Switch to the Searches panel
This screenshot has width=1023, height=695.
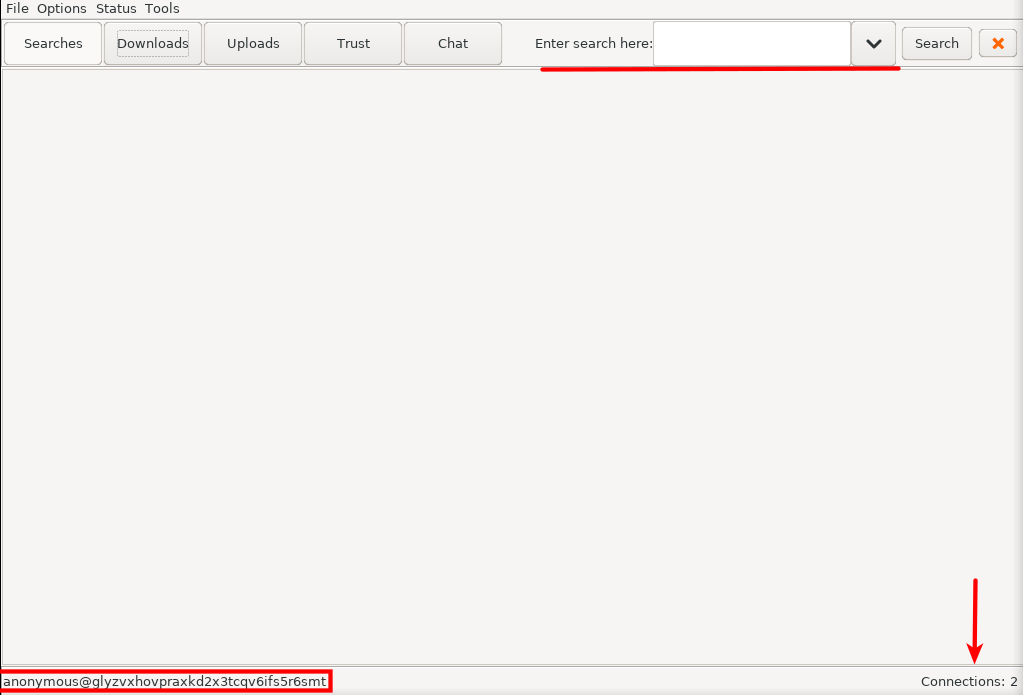[53, 43]
